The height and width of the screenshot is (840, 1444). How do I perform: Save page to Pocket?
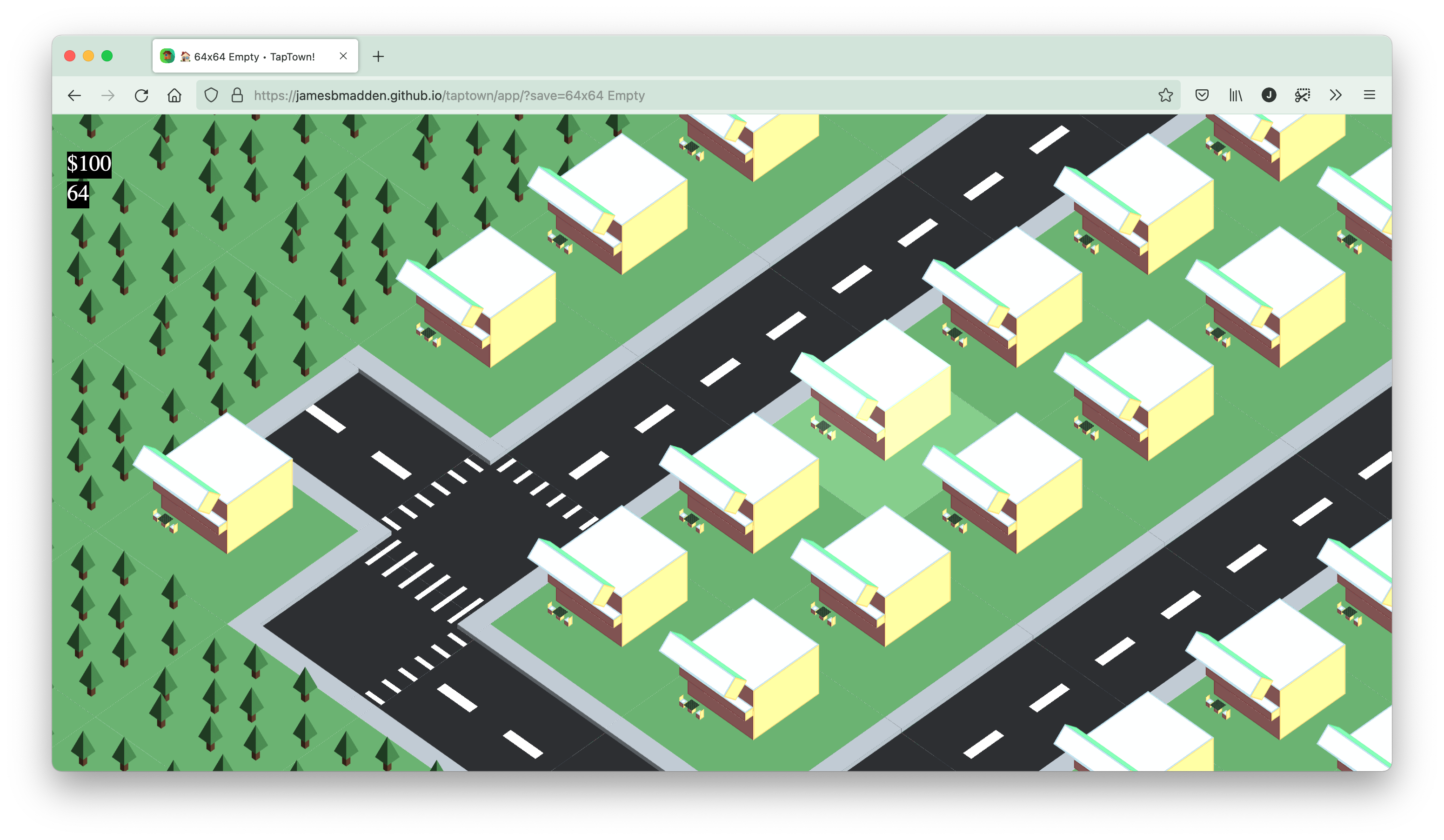(x=1202, y=95)
